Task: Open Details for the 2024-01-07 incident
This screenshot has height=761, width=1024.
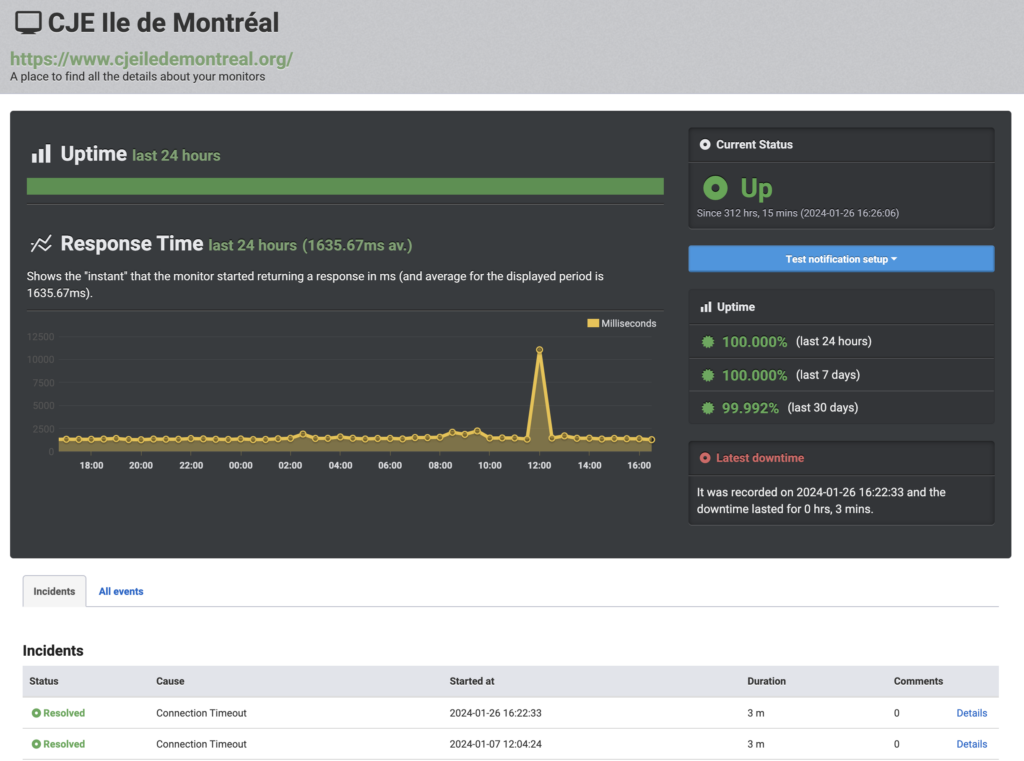Action: coord(971,745)
